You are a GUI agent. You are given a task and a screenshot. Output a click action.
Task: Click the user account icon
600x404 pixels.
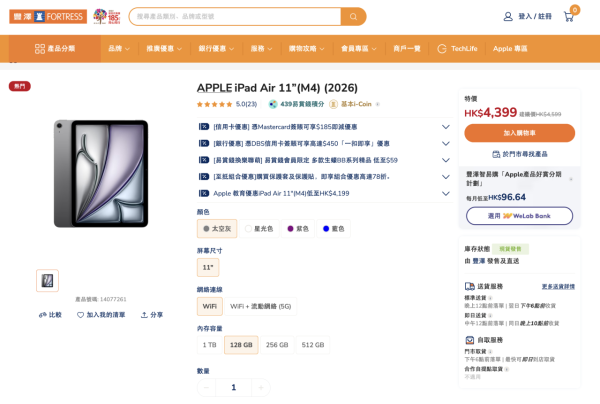(x=508, y=16)
